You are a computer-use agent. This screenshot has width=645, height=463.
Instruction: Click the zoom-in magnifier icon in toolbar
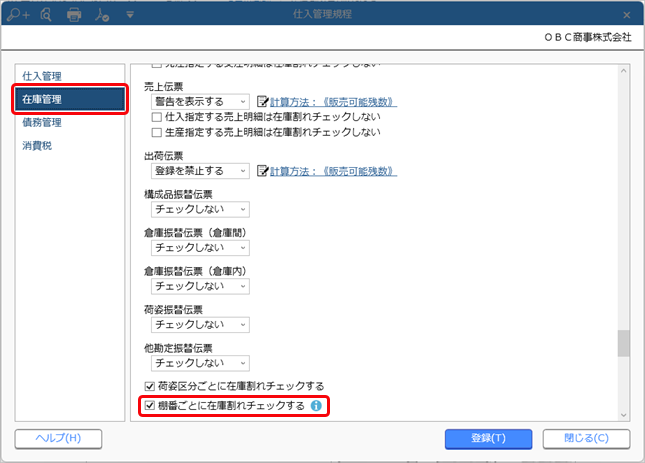(x=18, y=15)
